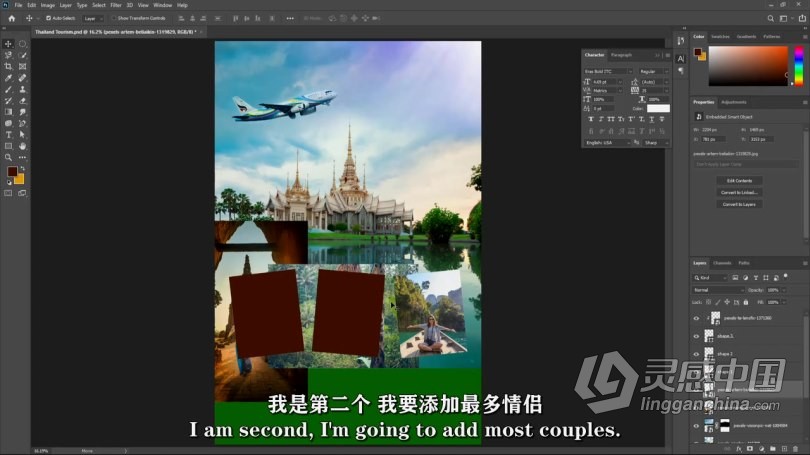
Task: Open the font family dropdown
Action: [x=608, y=71]
